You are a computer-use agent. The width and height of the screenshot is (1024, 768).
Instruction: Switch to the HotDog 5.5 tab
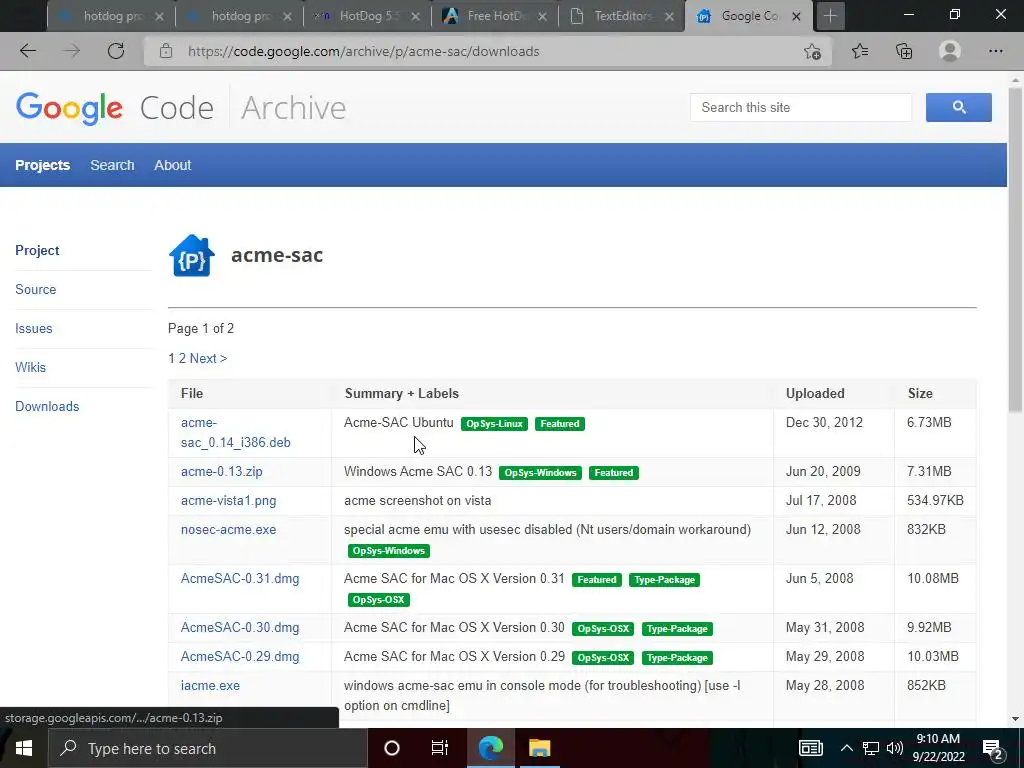pyautogui.click(x=367, y=16)
